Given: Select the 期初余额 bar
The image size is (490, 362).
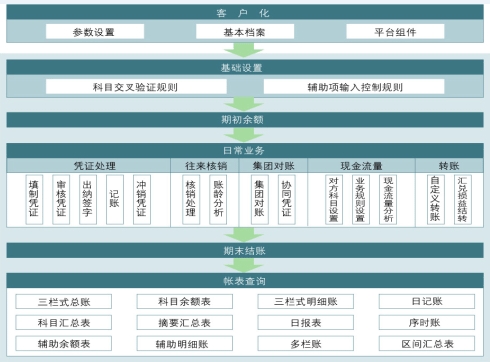Looking at the screenshot, I should 245,120.
